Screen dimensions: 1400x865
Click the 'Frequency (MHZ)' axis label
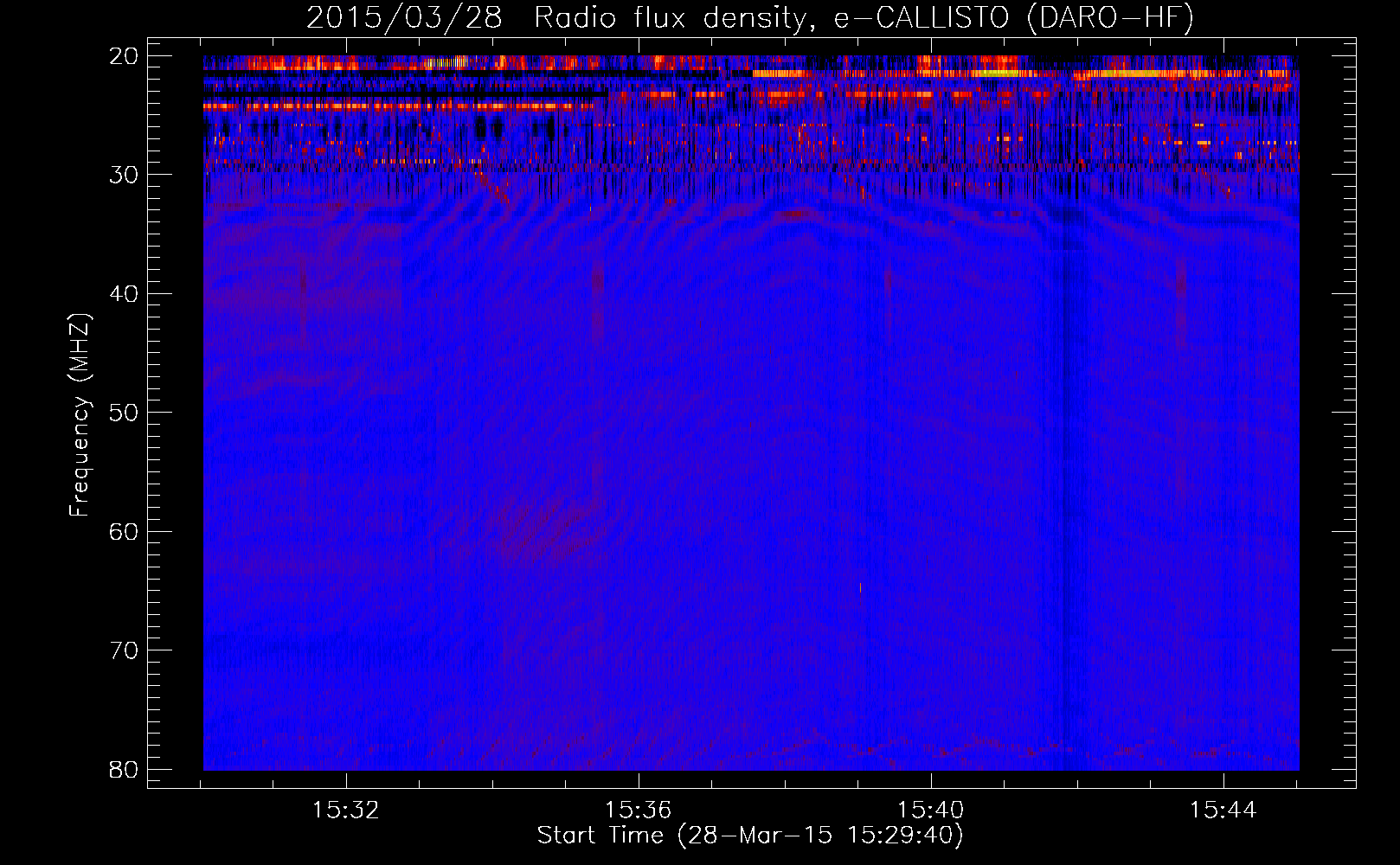click(x=80, y=415)
